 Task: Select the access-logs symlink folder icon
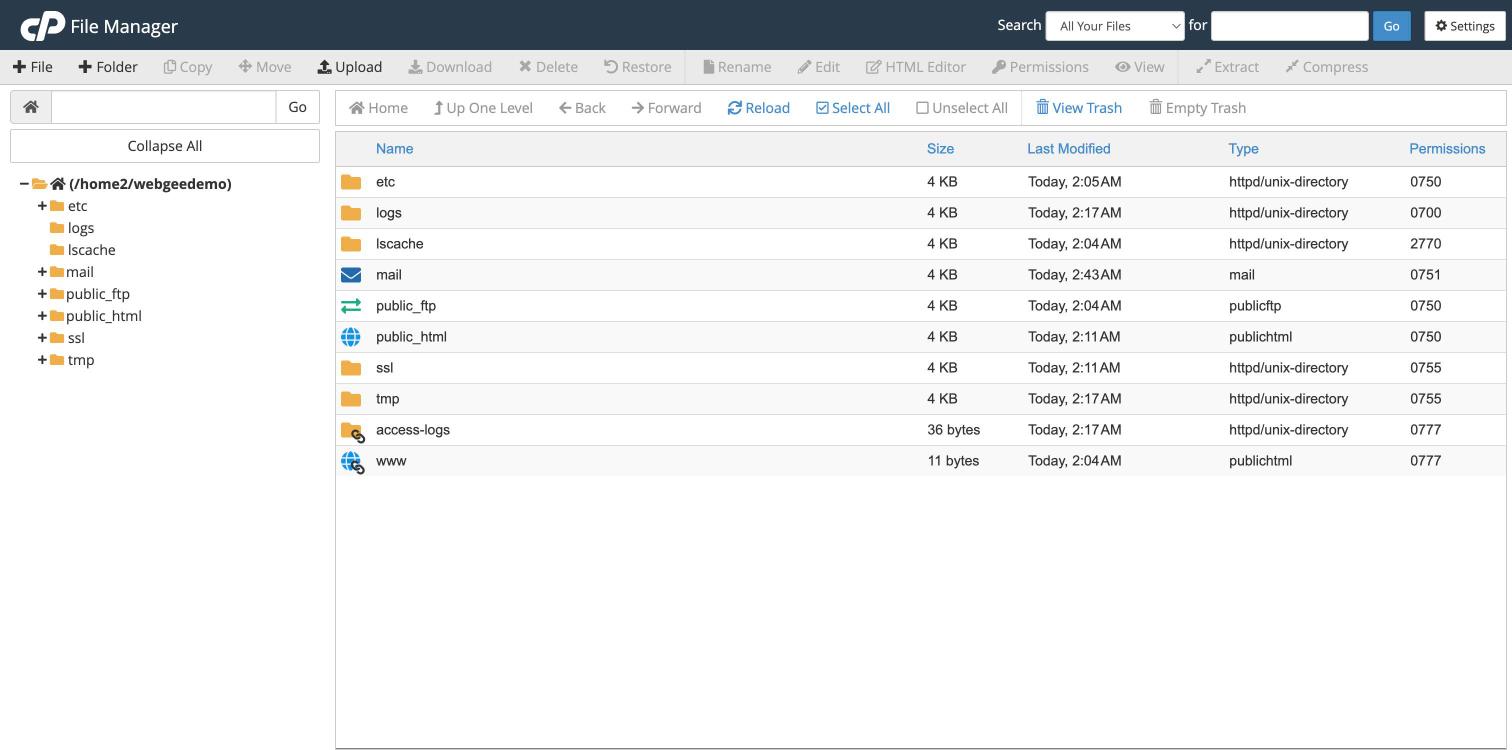pyautogui.click(x=352, y=431)
